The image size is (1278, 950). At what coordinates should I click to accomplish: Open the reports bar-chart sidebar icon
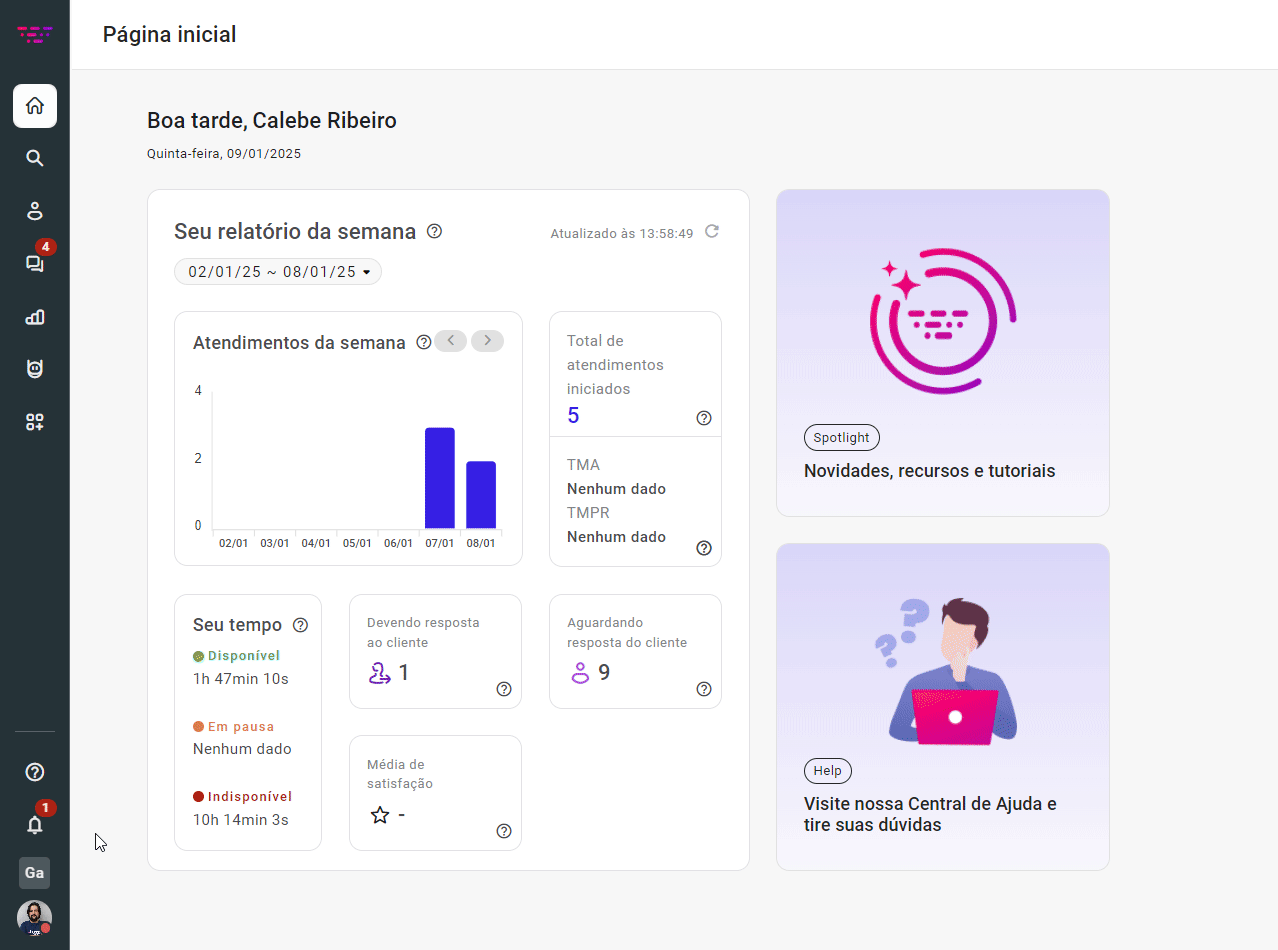coord(35,317)
